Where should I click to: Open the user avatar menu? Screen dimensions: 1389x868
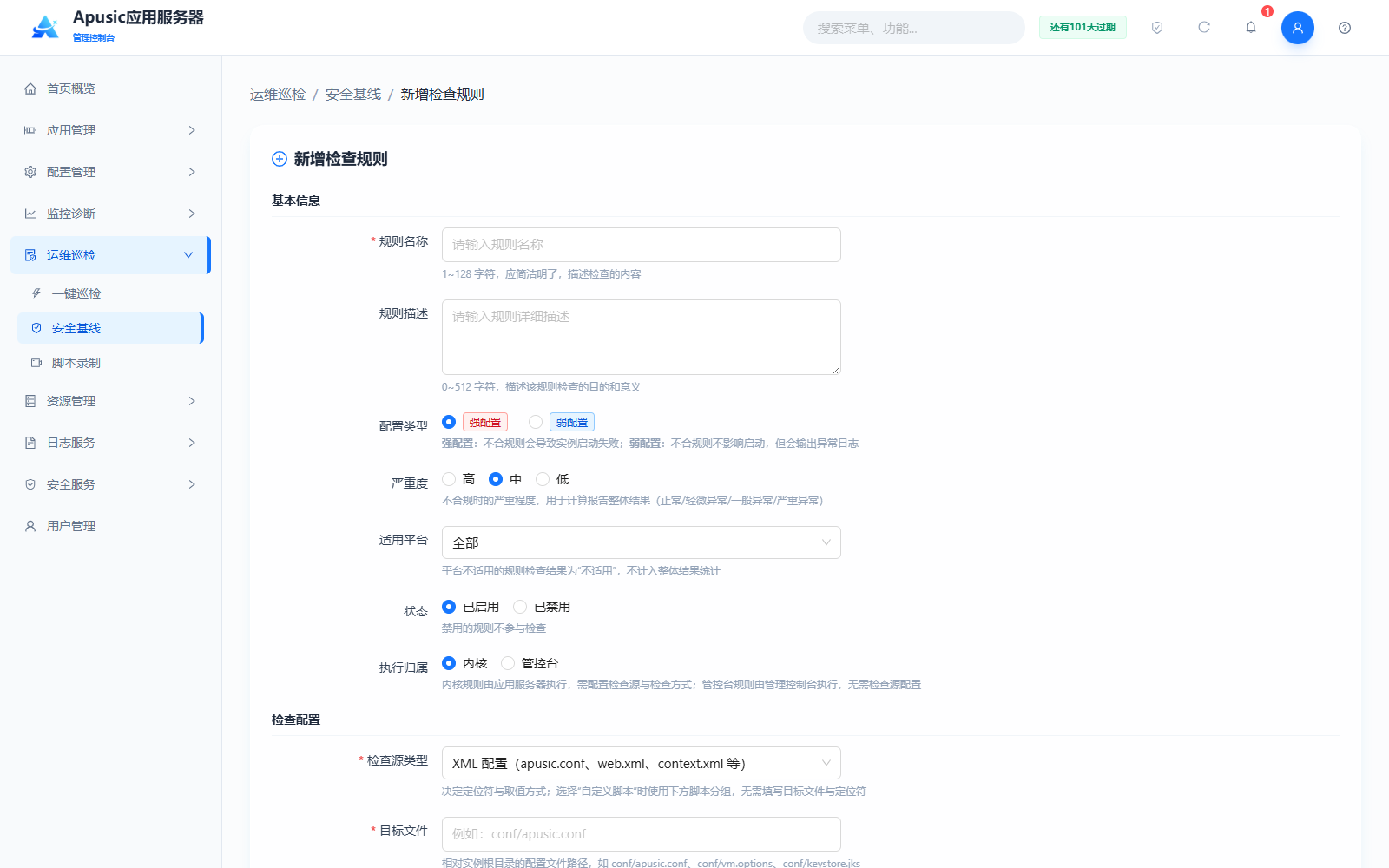pos(1298,28)
